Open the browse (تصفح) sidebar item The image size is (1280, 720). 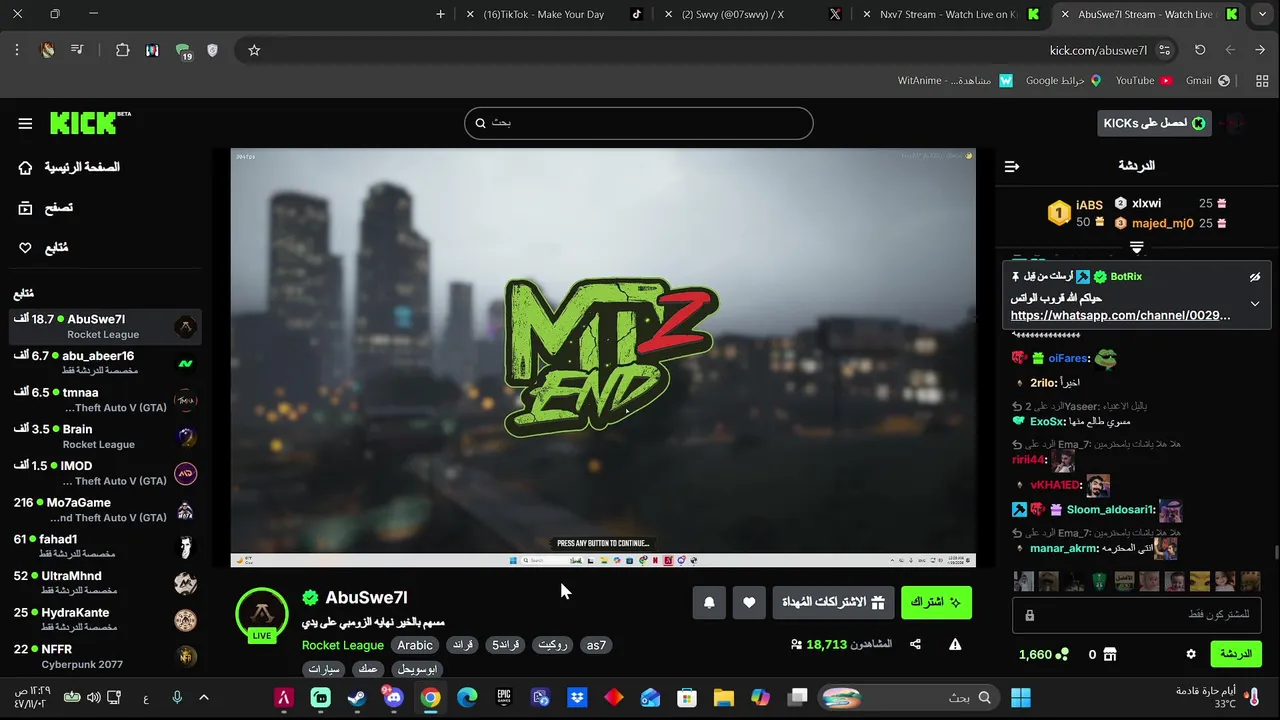[x=47, y=207]
